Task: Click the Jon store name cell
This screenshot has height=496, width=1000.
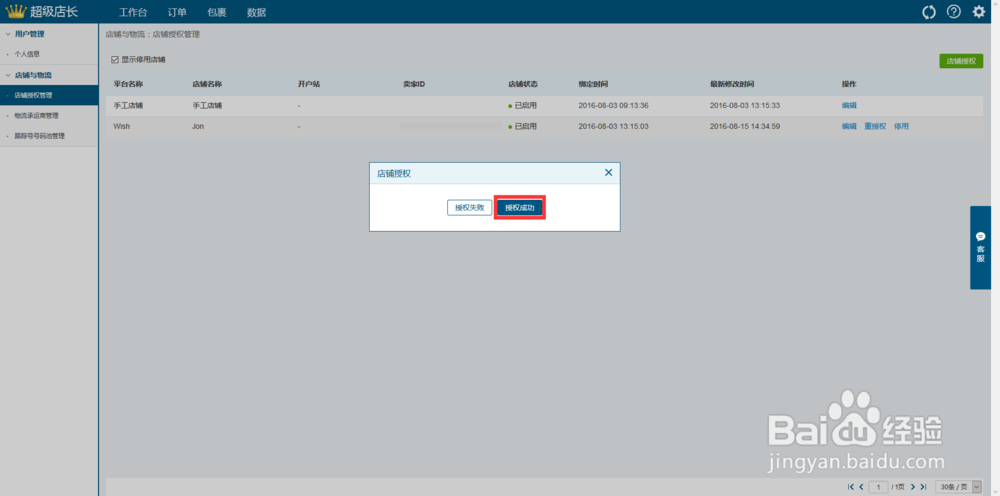Action: pyautogui.click(x=198, y=126)
